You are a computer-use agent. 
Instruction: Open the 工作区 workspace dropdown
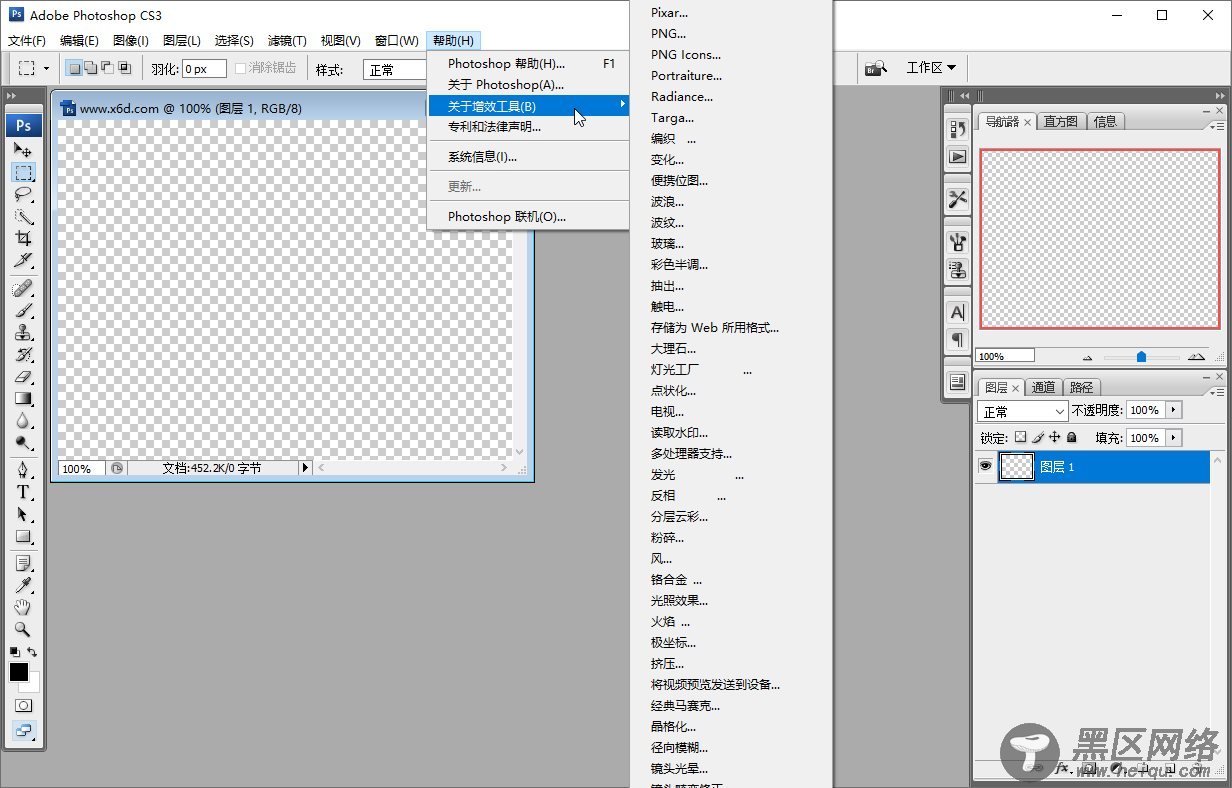pos(931,68)
